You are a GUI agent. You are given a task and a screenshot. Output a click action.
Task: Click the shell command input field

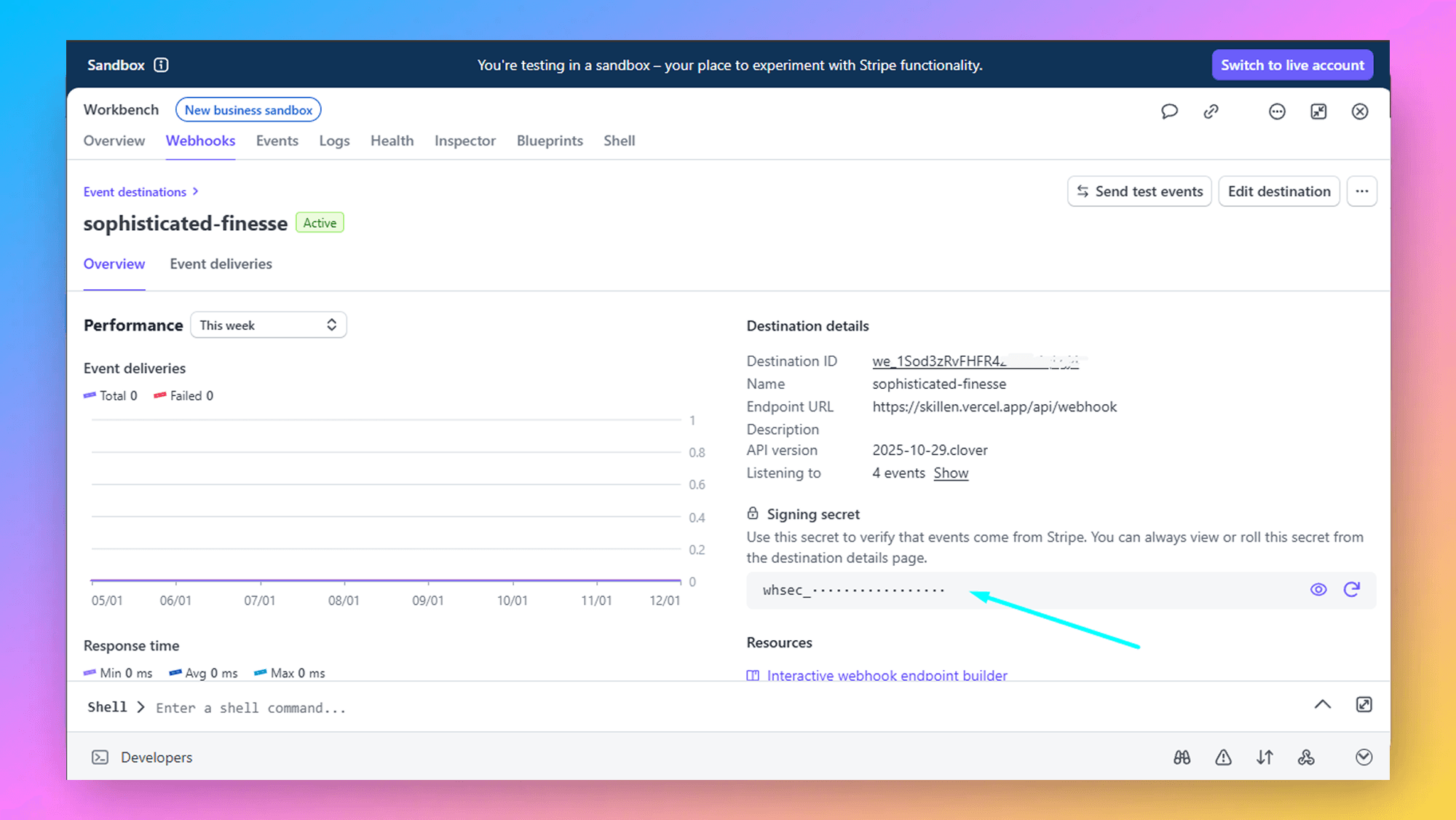click(x=251, y=708)
